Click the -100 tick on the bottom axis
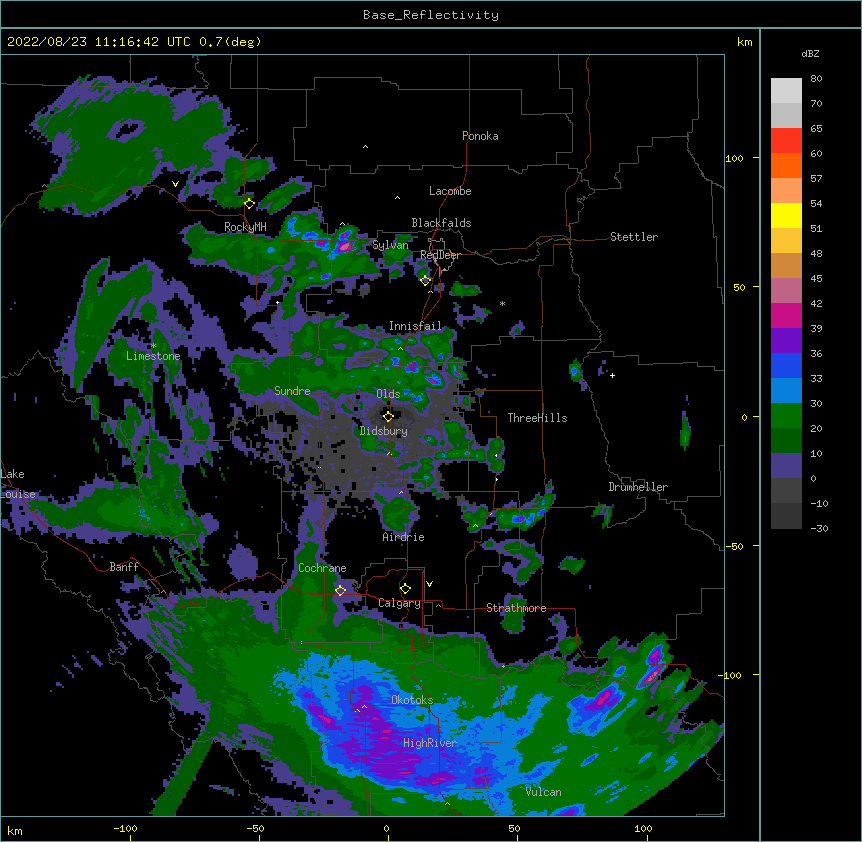The image size is (862, 842). point(125,828)
